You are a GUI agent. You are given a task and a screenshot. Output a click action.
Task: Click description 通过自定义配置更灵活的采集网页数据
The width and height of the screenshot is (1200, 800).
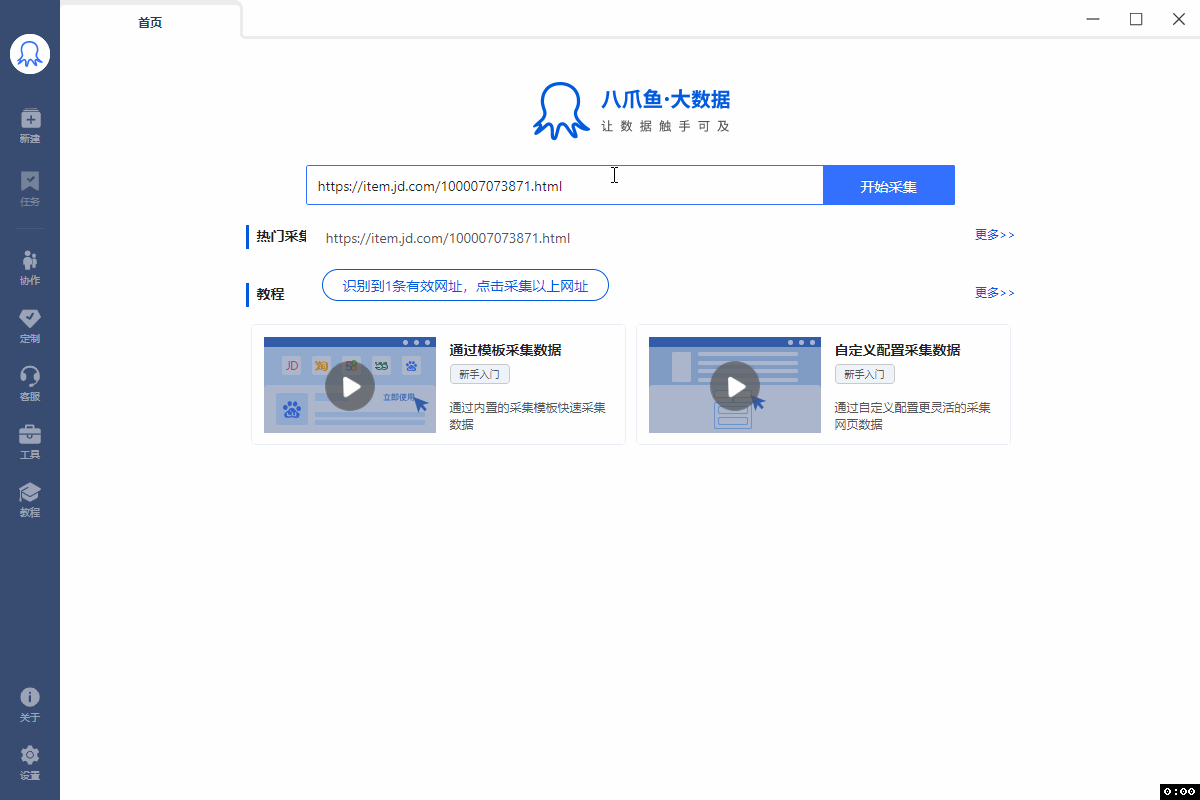coord(913,416)
